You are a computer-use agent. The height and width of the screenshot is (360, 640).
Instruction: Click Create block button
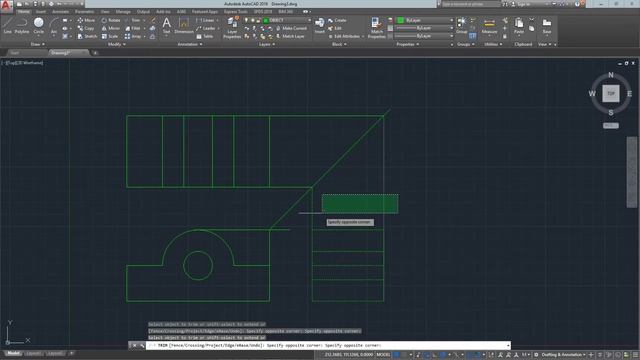point(337,20)
